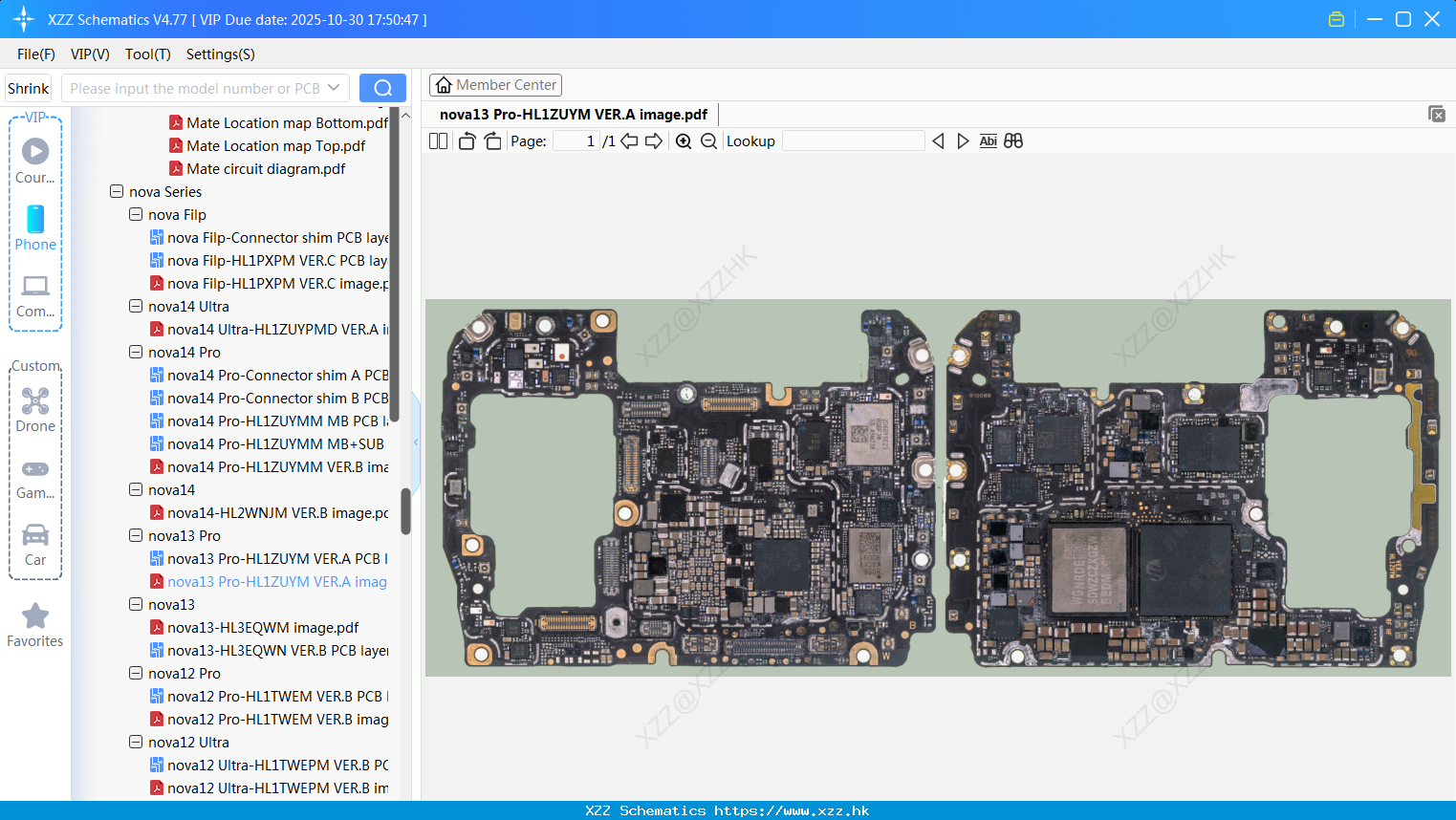Toggle the Abi whole-word match option
Image resolution: width=1456 pixels, height=820 pixels.
coord(989,141)
